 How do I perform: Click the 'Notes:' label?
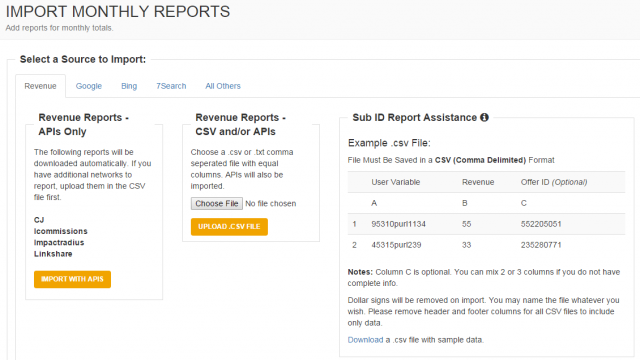tap(360, 272)
